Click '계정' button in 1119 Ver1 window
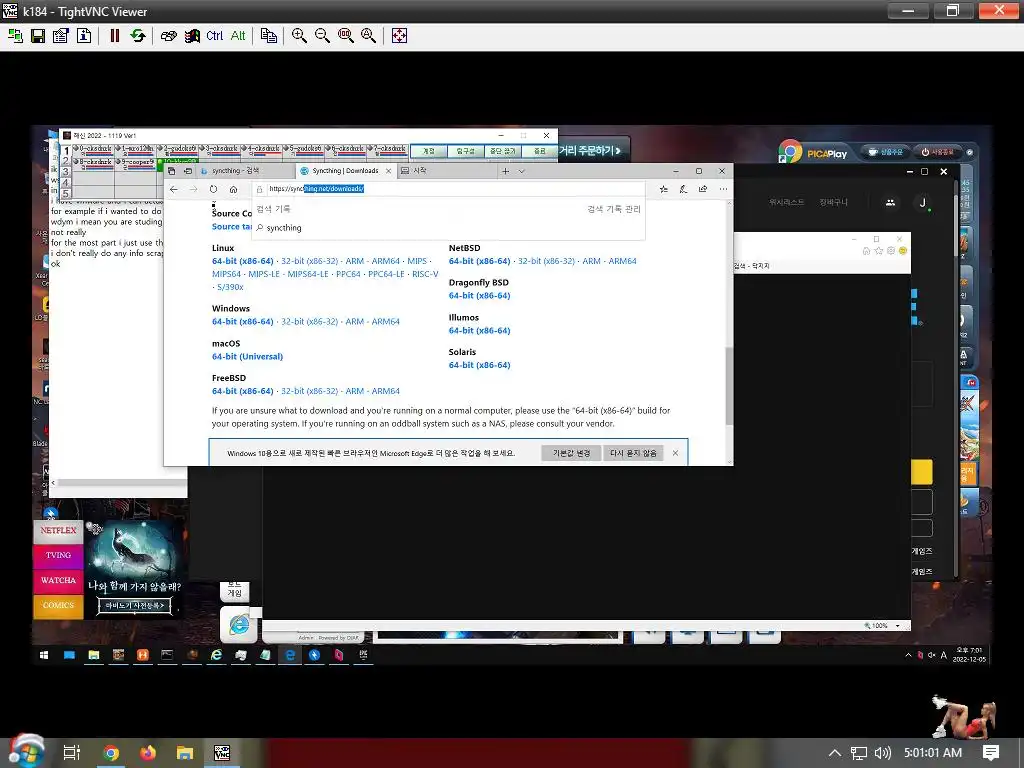Screen dimensions: 1024x768 pyautogui.click(x=428, y=151)
